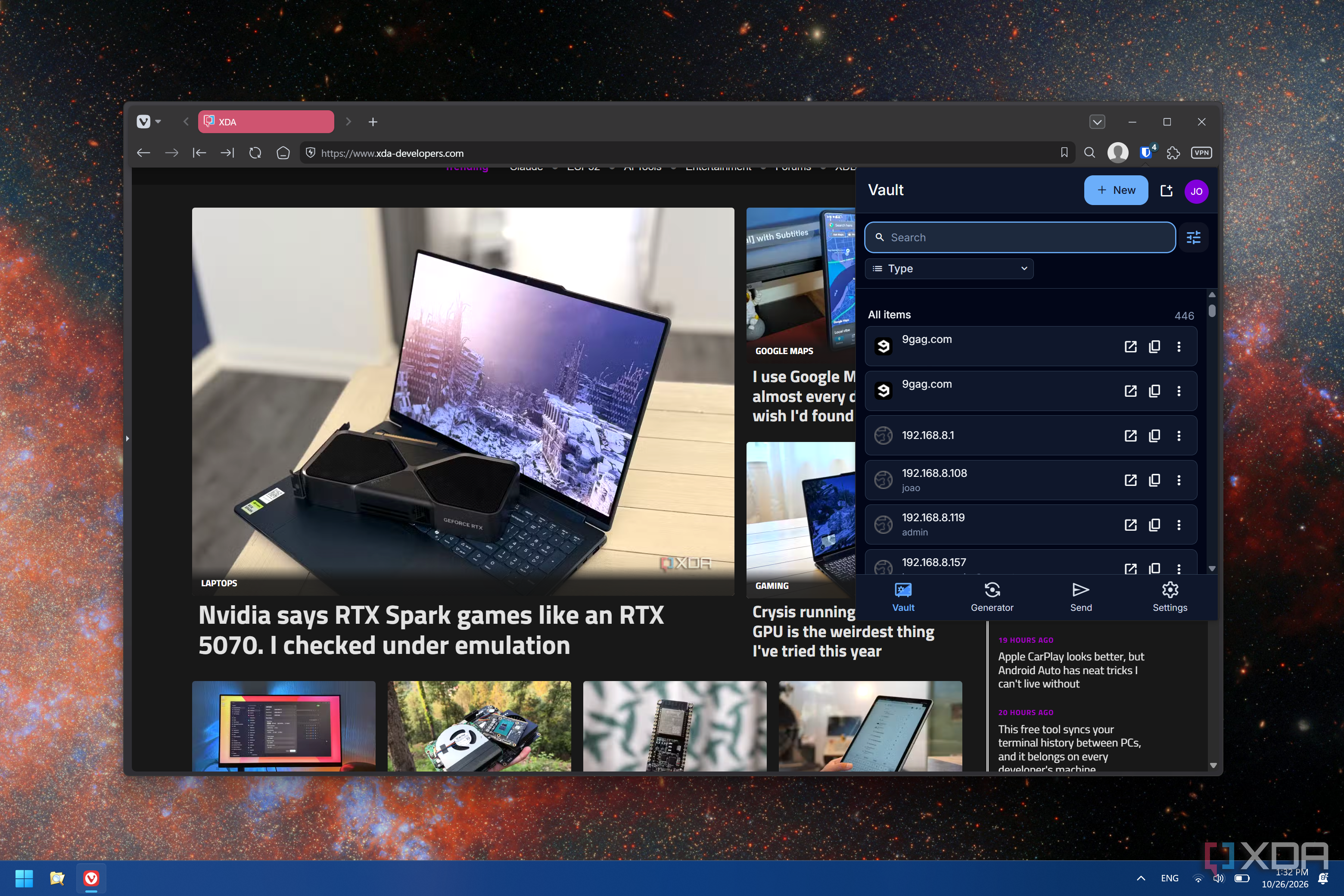Go to the browser home page
Image resolution: width=1344 pixels, height=896 pixels.
tap(283, 152)
